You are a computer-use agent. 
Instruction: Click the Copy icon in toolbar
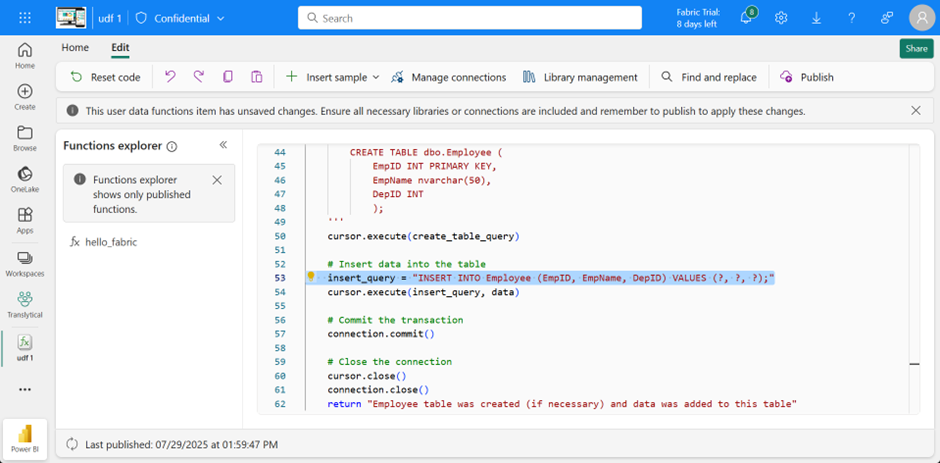pos(228,77)
